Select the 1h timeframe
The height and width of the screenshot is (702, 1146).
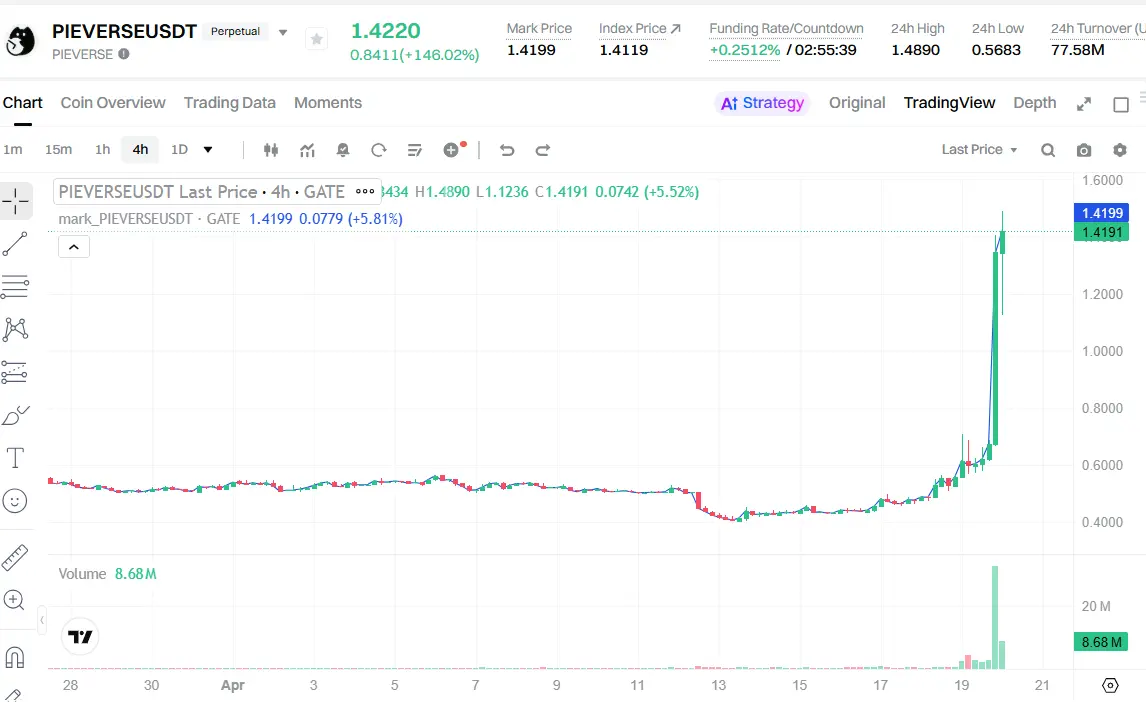coord(102,150)
